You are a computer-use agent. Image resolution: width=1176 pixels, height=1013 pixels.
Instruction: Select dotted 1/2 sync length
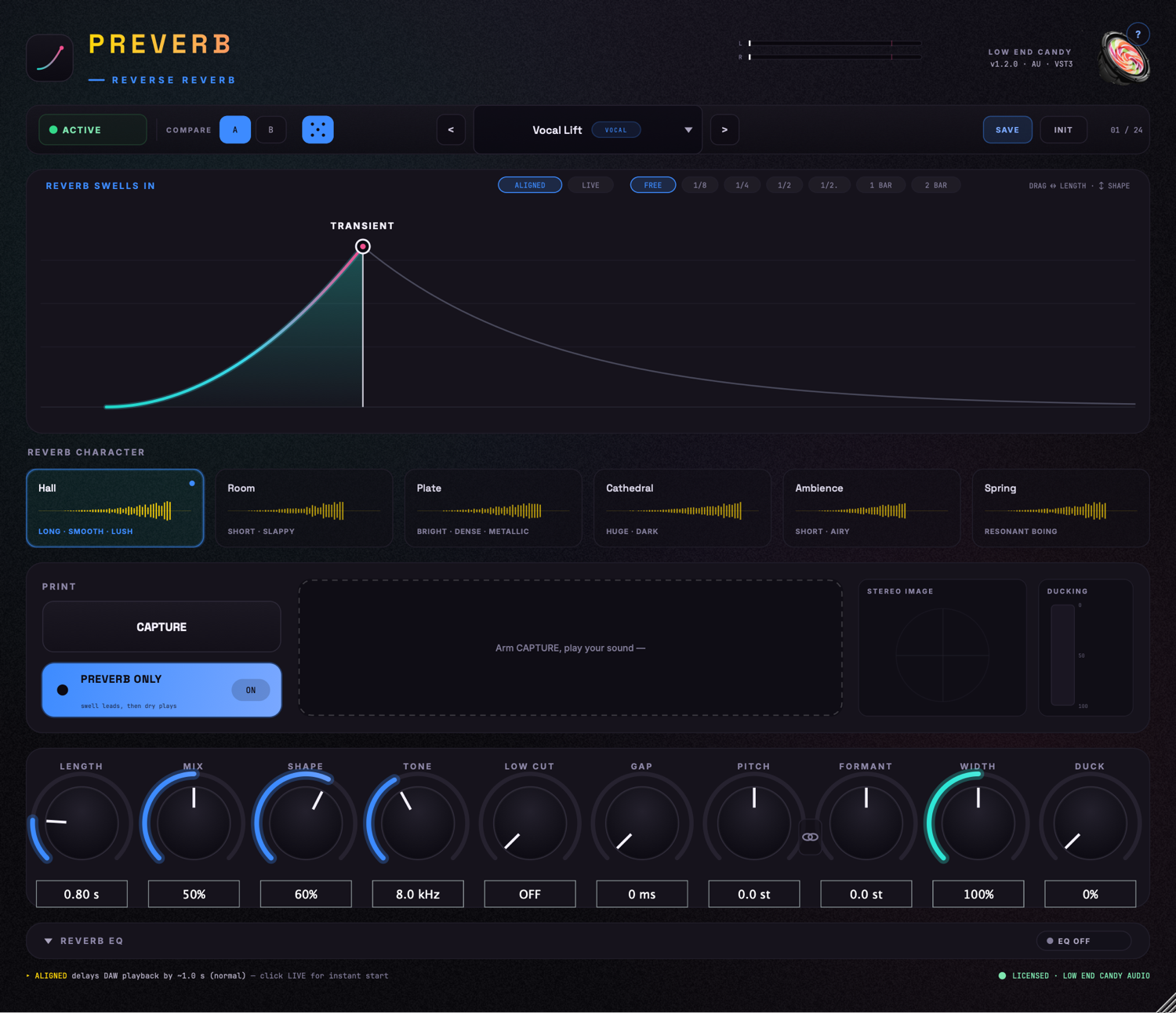point(829,185)
